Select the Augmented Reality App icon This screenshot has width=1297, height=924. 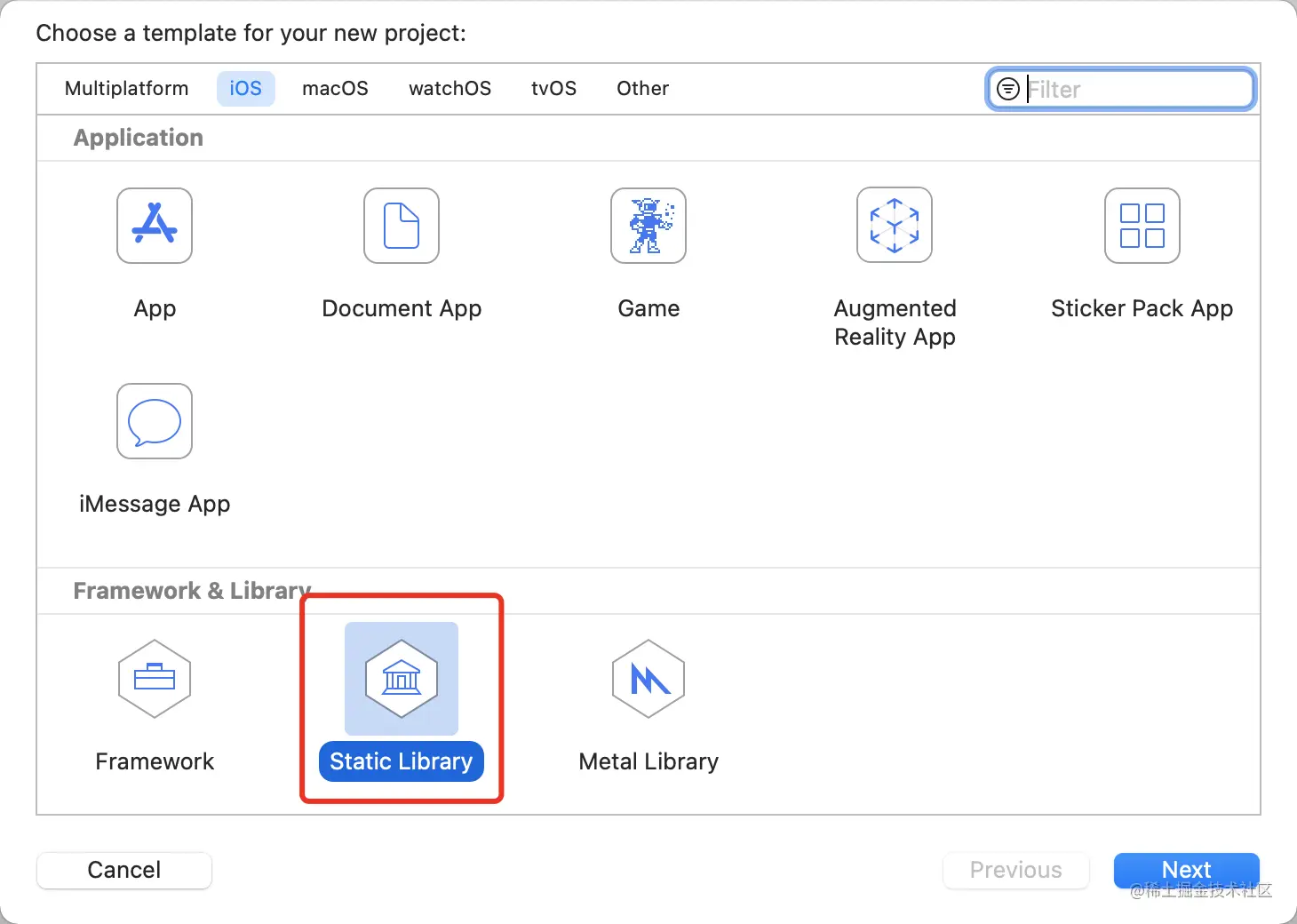[895, 225]
